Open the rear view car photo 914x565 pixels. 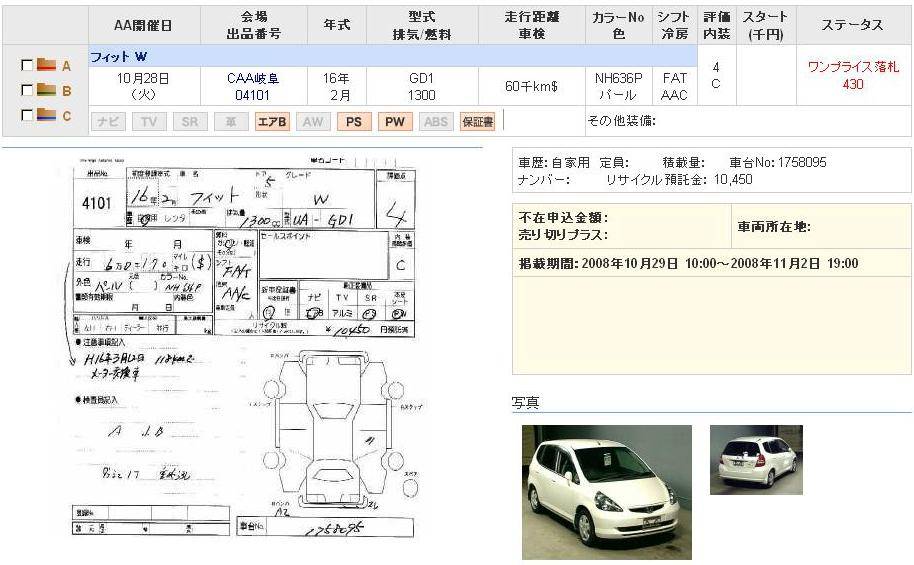756,460
